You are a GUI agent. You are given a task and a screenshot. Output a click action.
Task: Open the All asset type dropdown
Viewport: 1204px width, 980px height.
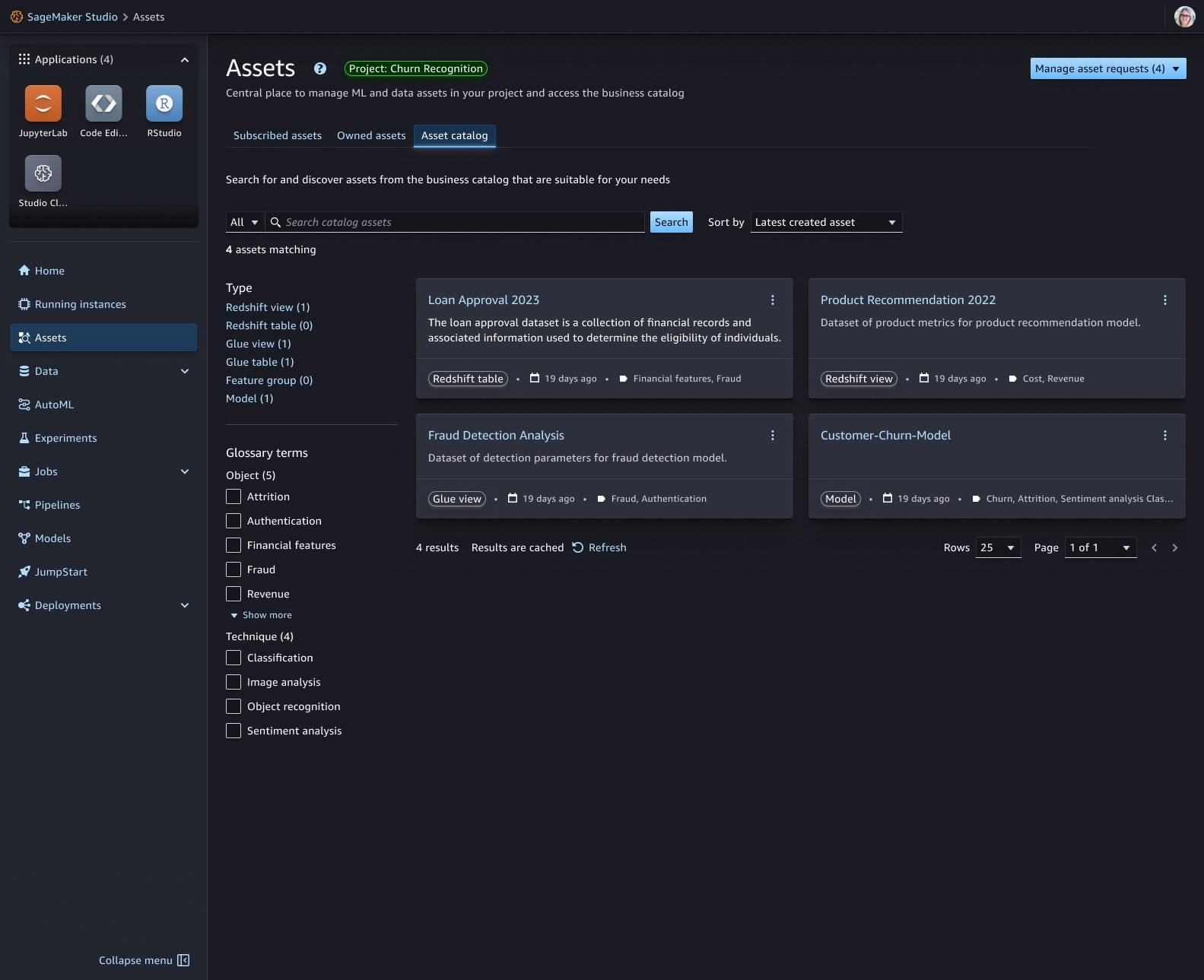pos(245,222)
